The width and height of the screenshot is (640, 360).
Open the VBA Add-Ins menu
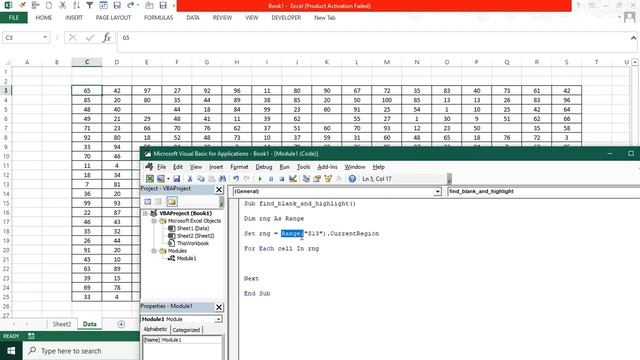coord(327,167)
